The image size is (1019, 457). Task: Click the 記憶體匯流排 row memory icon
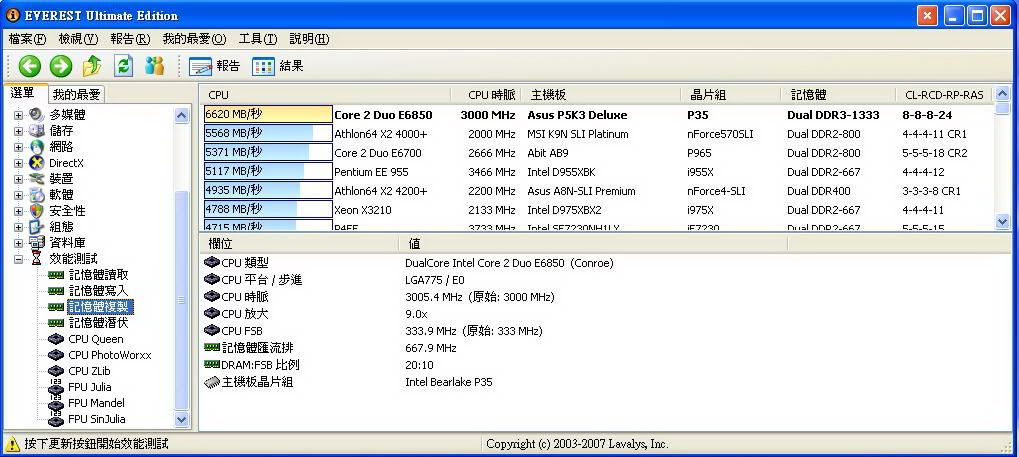212,348
